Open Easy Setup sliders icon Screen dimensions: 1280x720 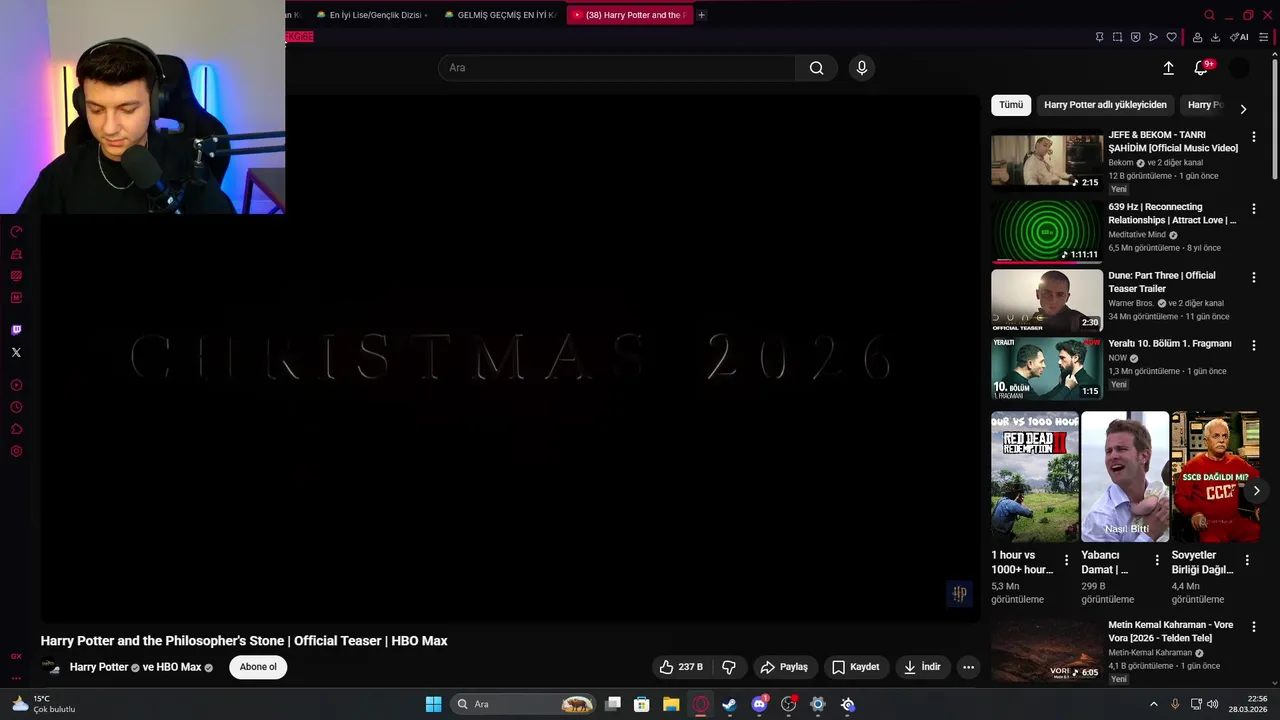point(1266,37)
